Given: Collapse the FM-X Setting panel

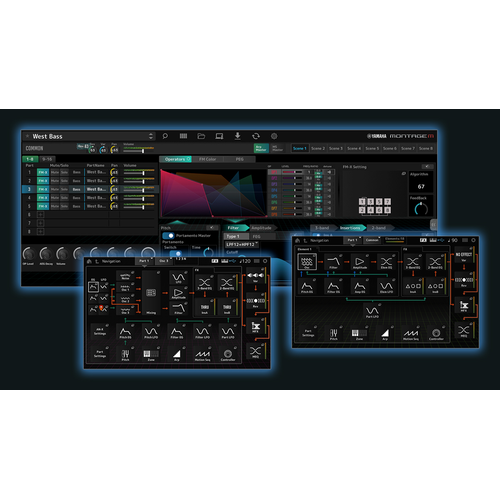Looking at the screenshot, I should click(428, 166).
